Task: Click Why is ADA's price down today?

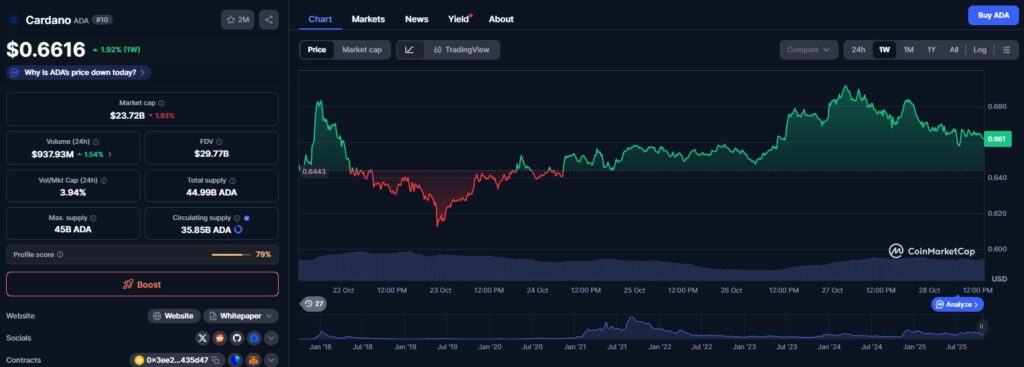Action: point(79,72)
